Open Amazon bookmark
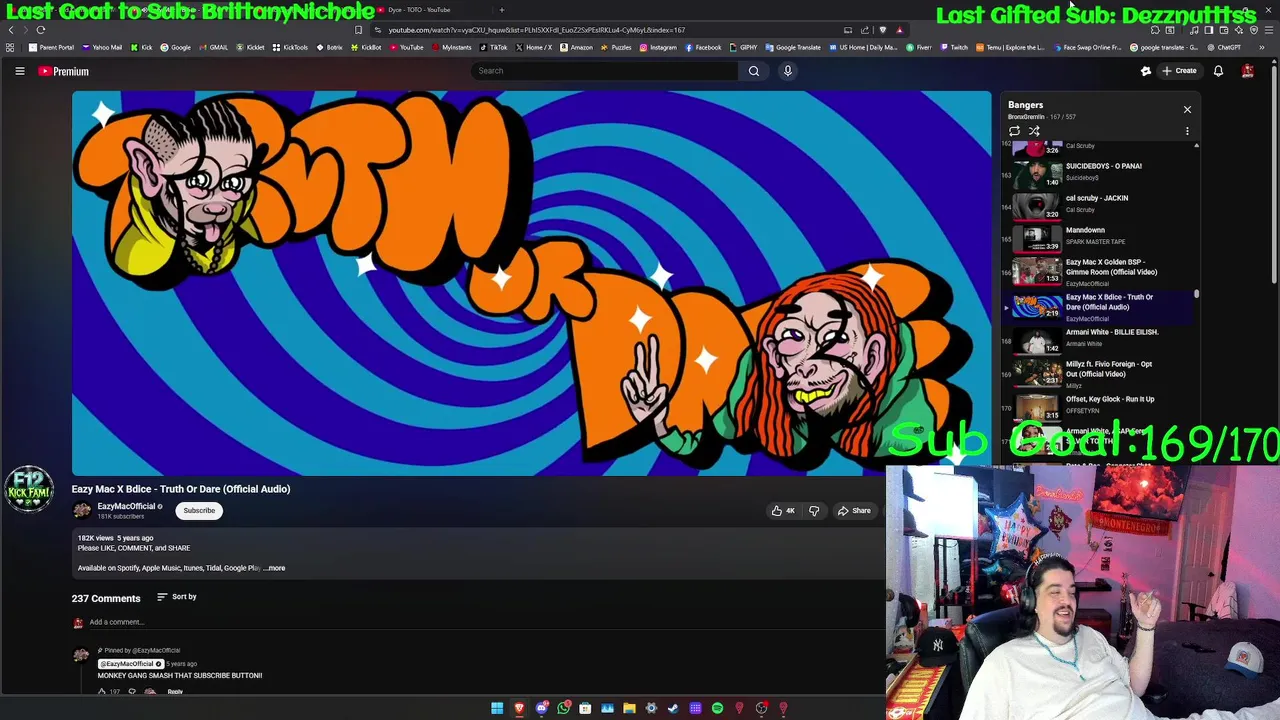Screen dimensions: 1280x720 point(576,47)
